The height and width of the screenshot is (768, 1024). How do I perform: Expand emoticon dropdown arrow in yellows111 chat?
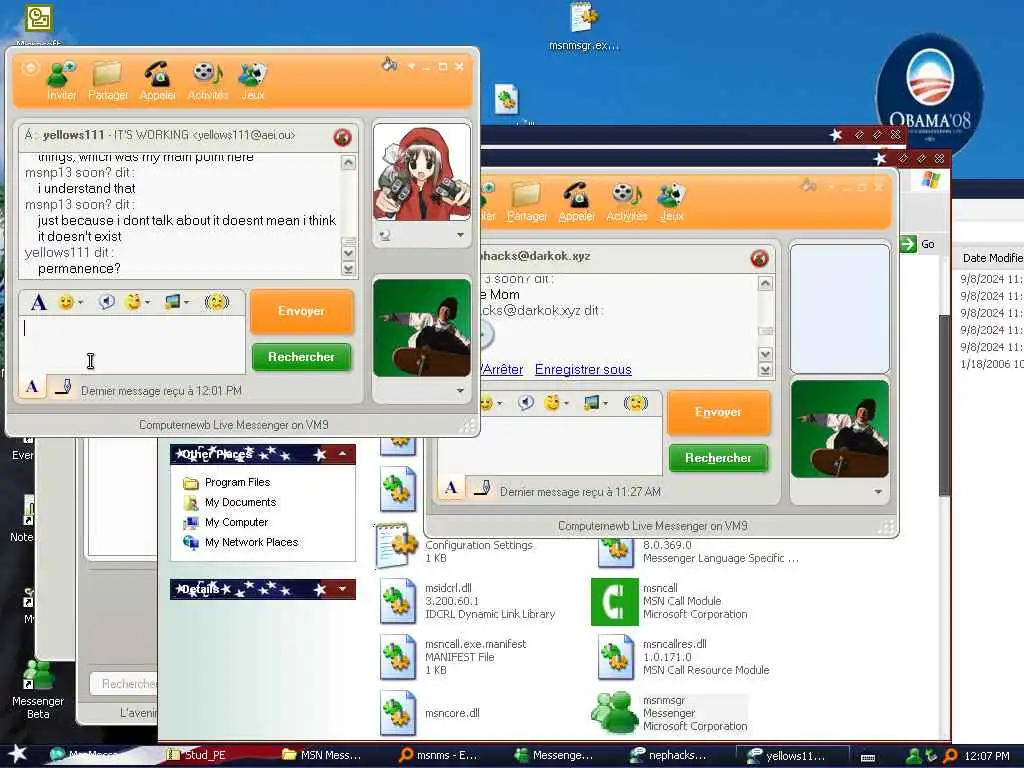[x=80, y=302]
